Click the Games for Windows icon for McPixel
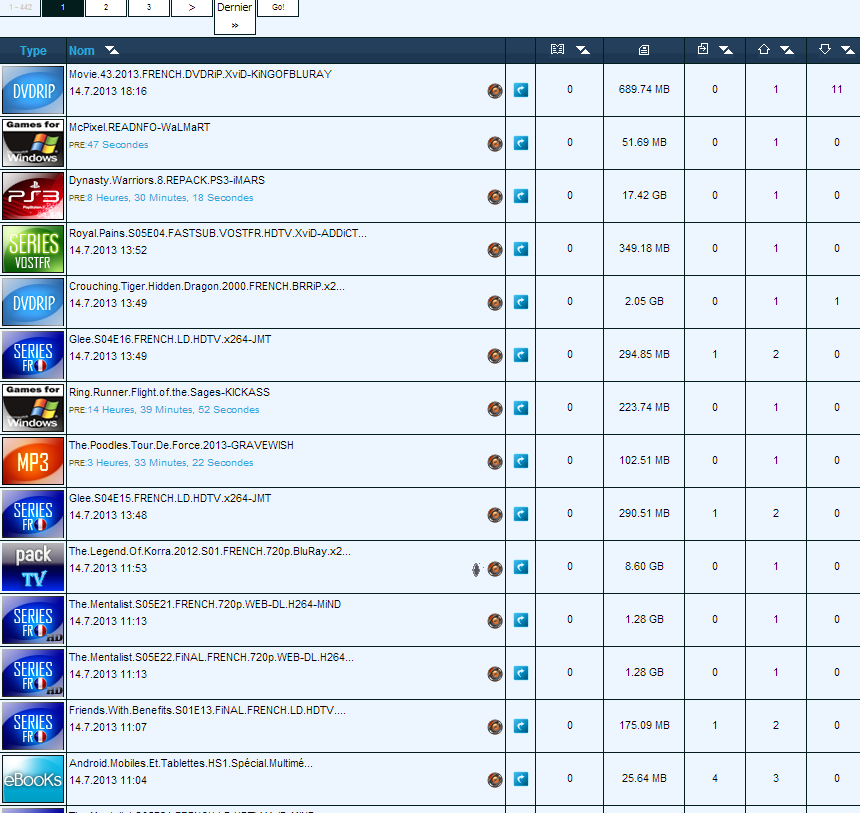Screen dimensions: 860x813 (x=33, y=143)
